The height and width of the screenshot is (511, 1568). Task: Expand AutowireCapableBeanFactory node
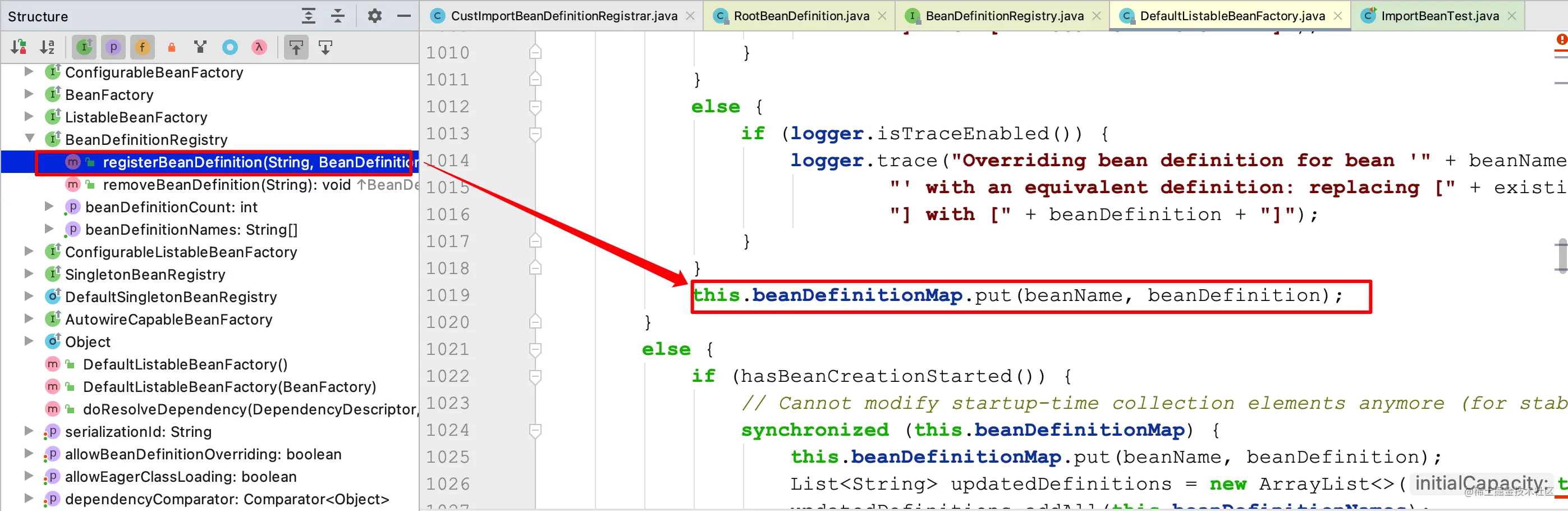29,319
